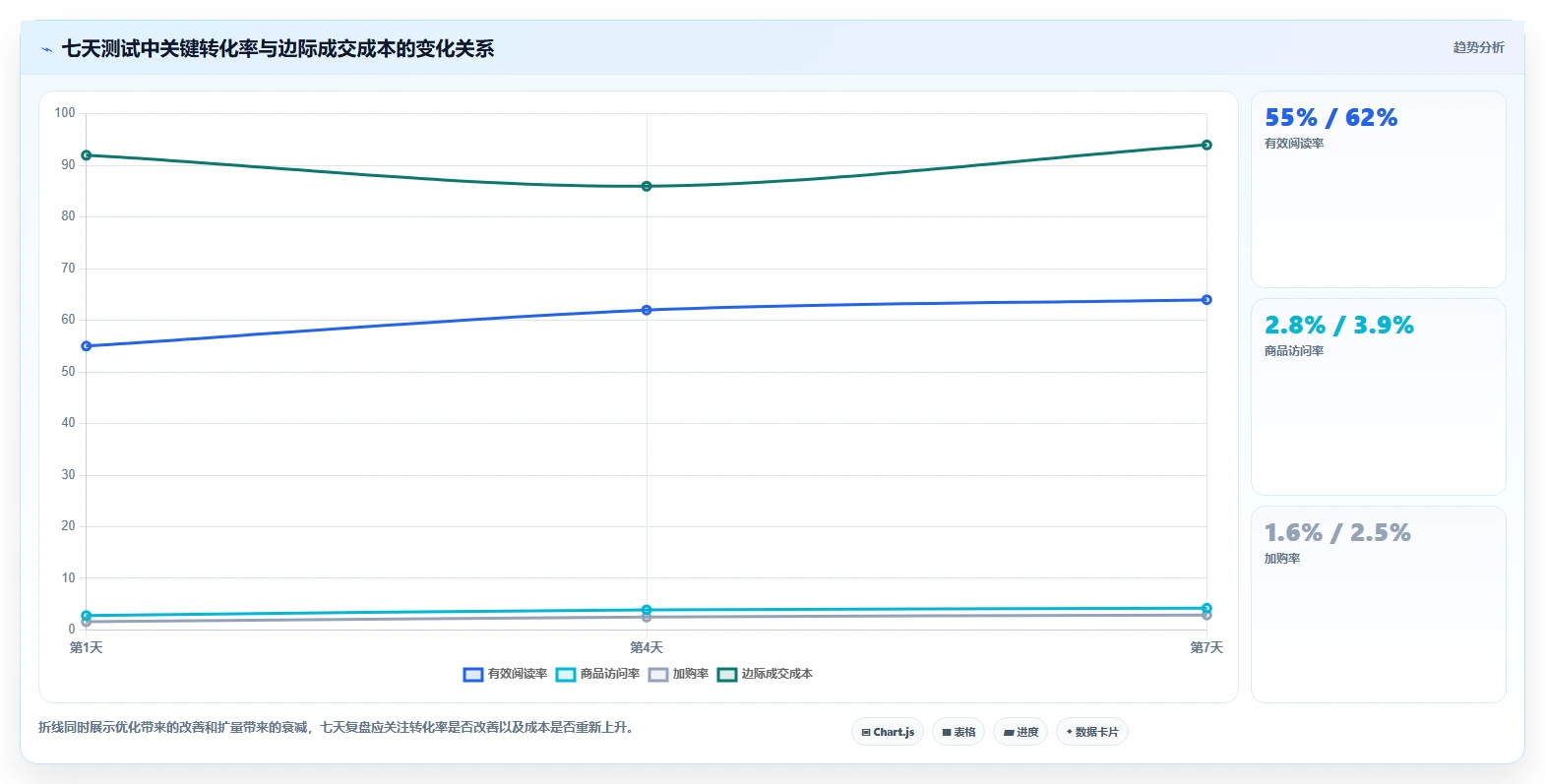The width and height of the screenshot is (1545, 784).
Task: Open the Chart.js chip
Action: (x=888, y=732)
